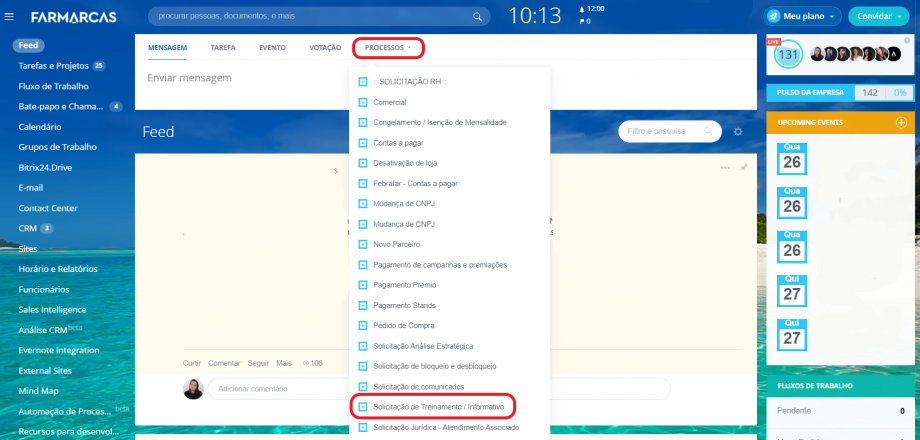Open the hamburger menu beside the FARMARCAS logo
The image size is (920, 440).
coord(9,16)
